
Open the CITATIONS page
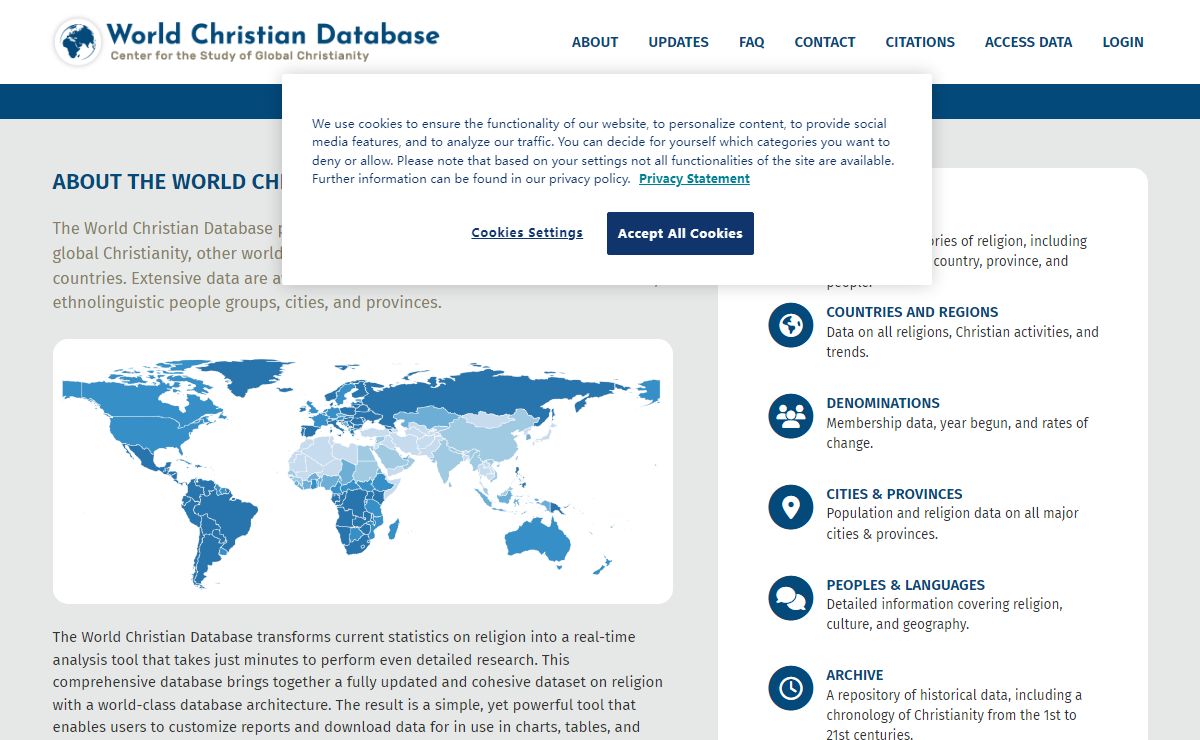pyautogui.click(x=920, y=42)
